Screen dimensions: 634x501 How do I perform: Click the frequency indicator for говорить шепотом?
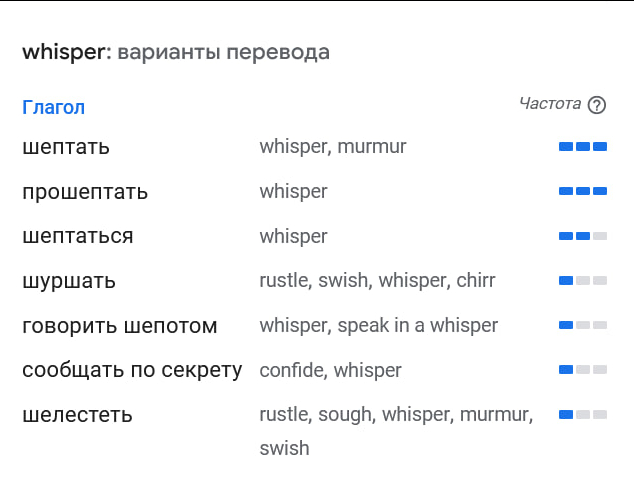pyautogui.click(x=583, y=325)
